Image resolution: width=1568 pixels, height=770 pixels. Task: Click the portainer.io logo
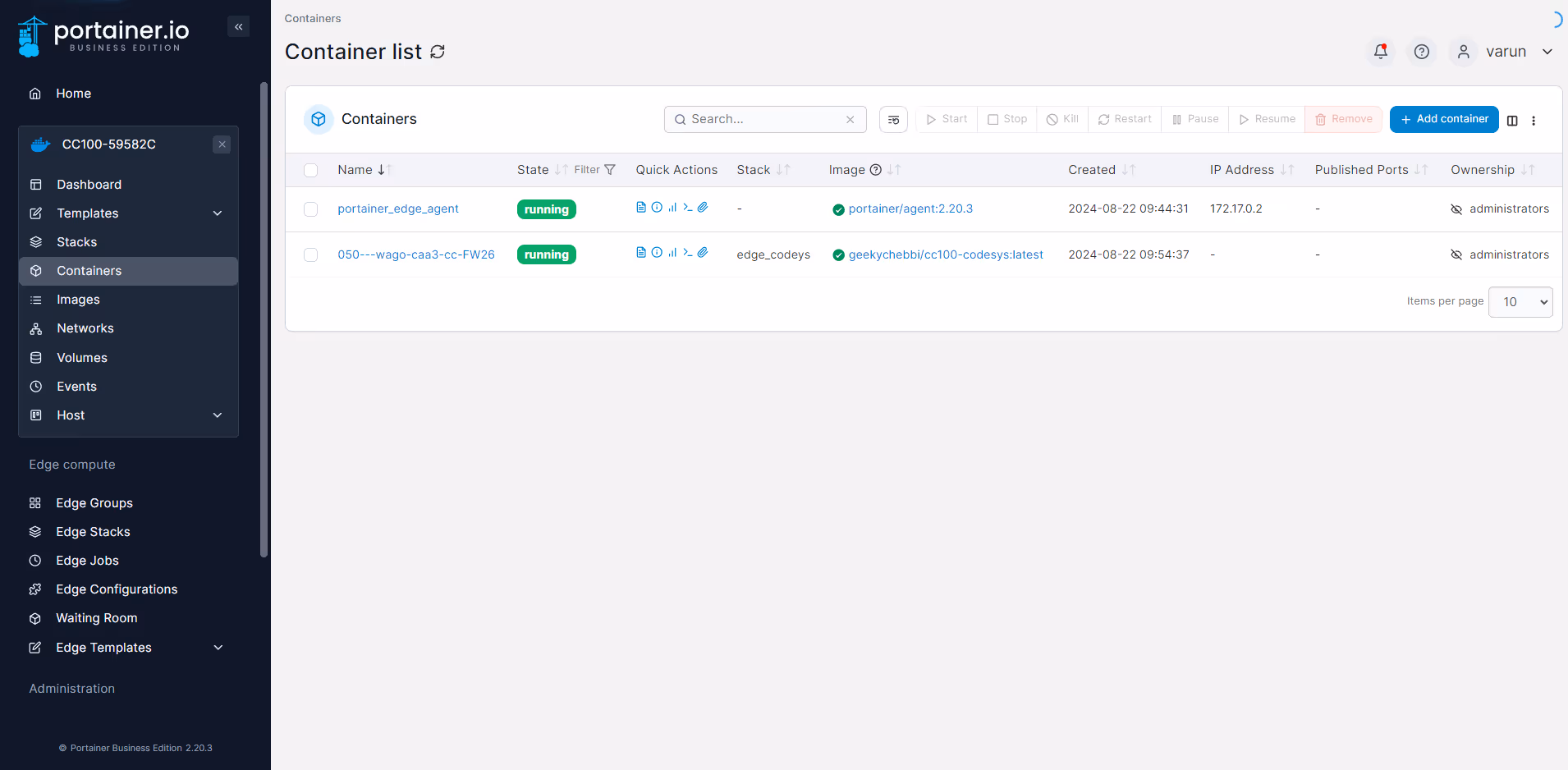[x=103, y=37]
